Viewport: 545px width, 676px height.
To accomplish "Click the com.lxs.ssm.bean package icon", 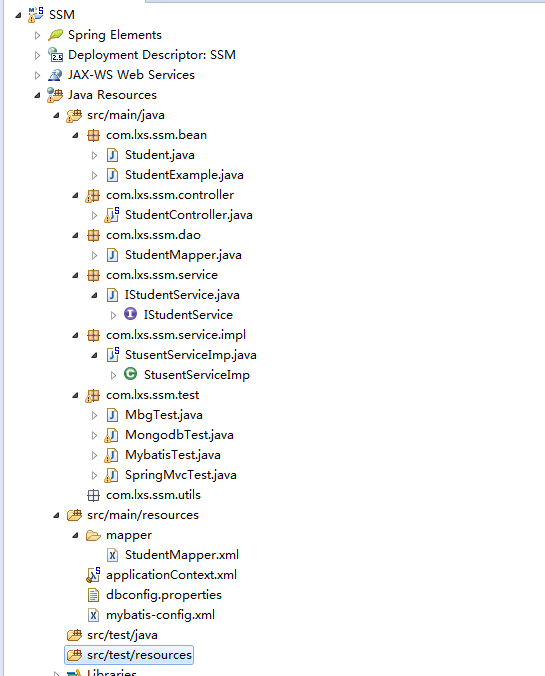I will [93, 135].
